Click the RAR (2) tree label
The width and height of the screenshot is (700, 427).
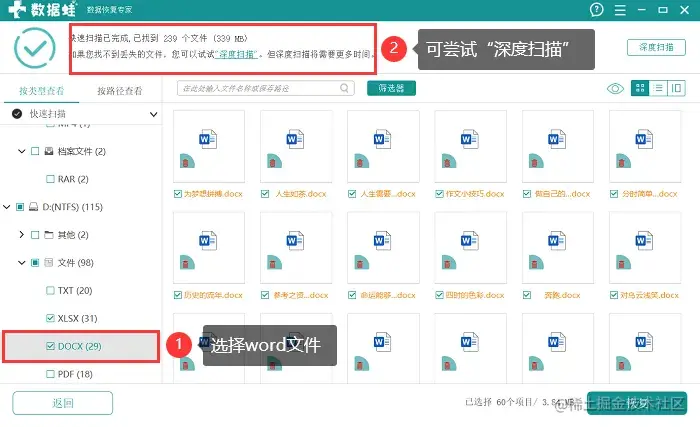click(x=73, y=179)
